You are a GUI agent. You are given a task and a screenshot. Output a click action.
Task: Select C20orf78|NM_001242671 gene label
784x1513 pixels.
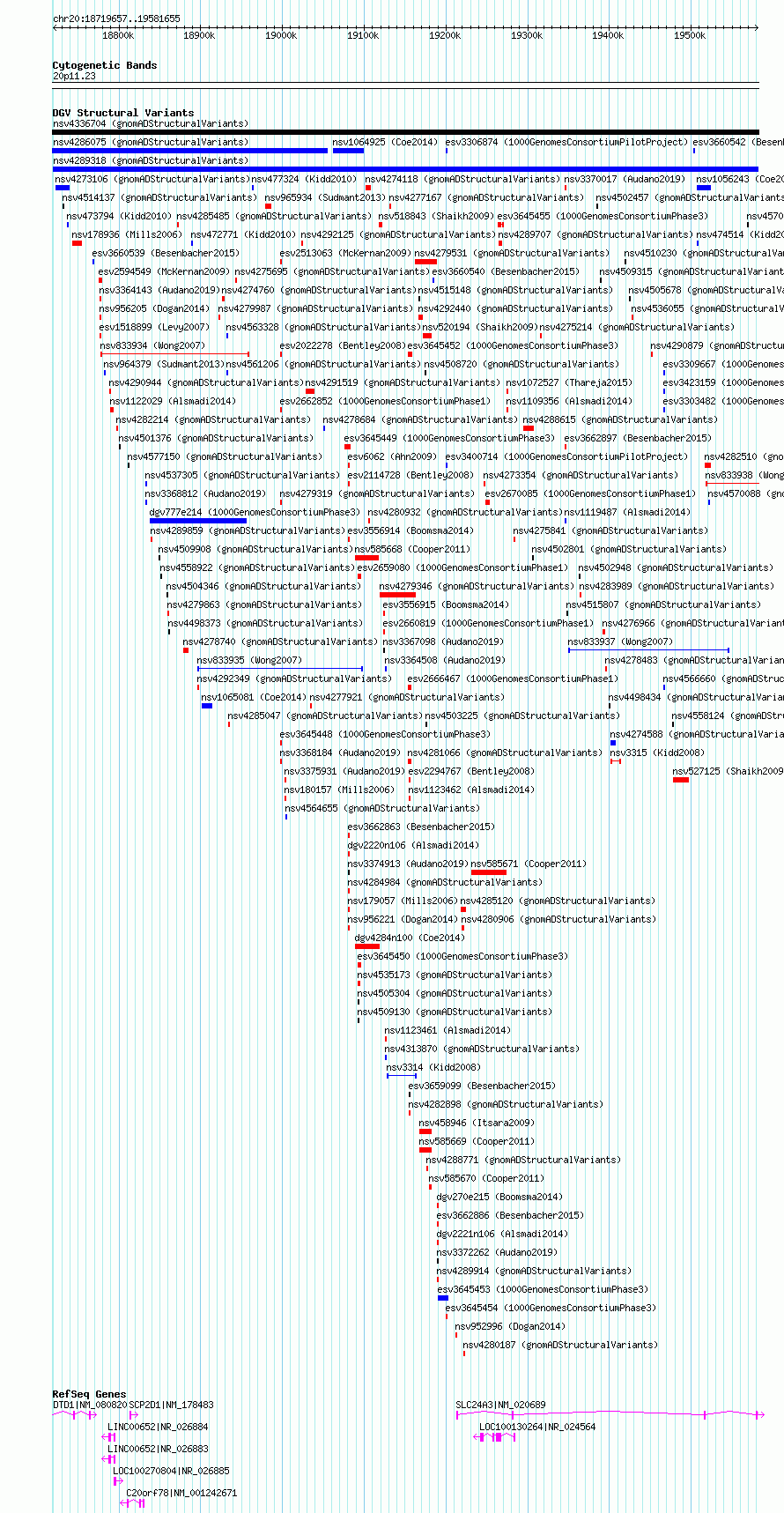(181, 1493)
